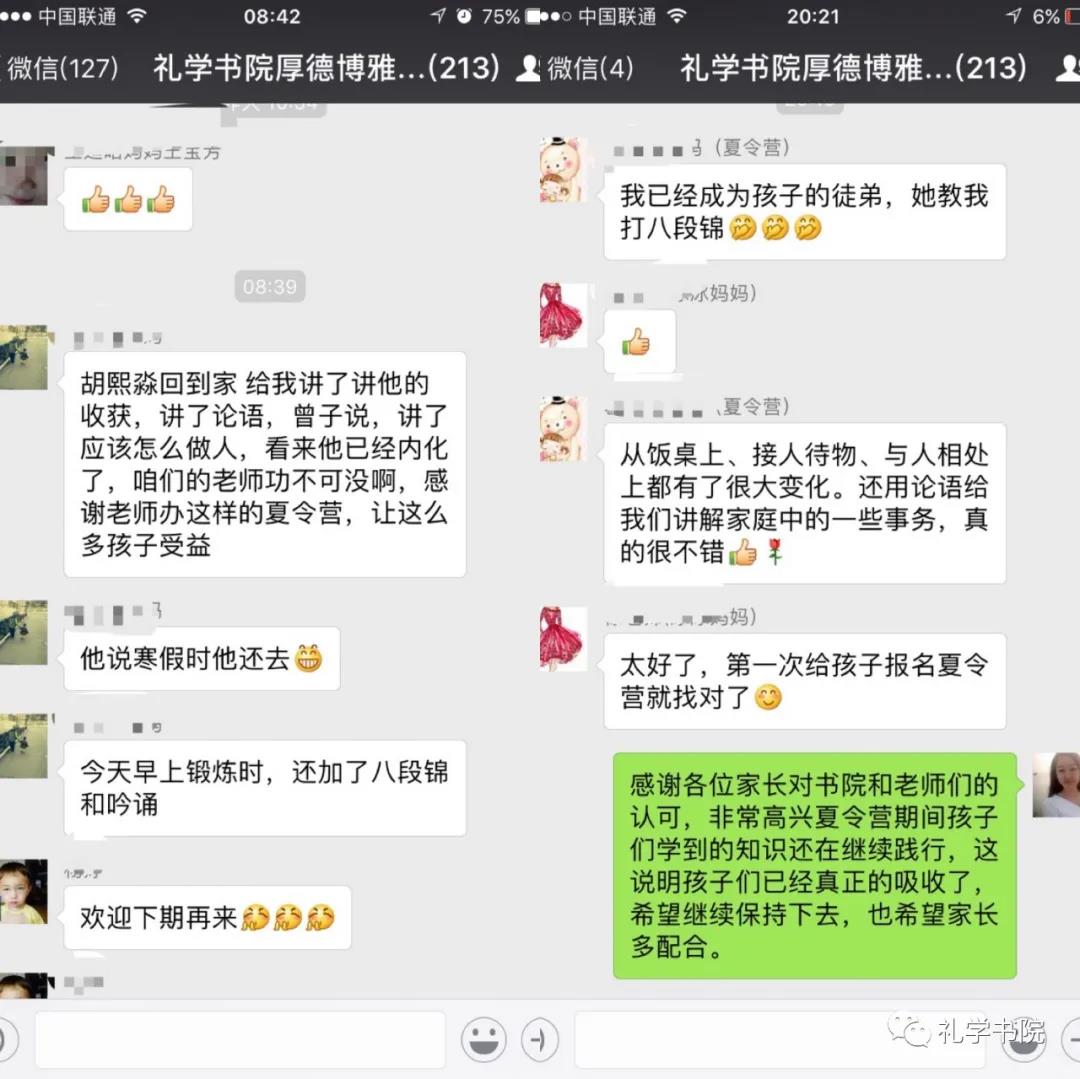This screenshot has width=1080, height=1079.
Task: Tap the single thumbs-up message bubble
Action: coord(640,342)
